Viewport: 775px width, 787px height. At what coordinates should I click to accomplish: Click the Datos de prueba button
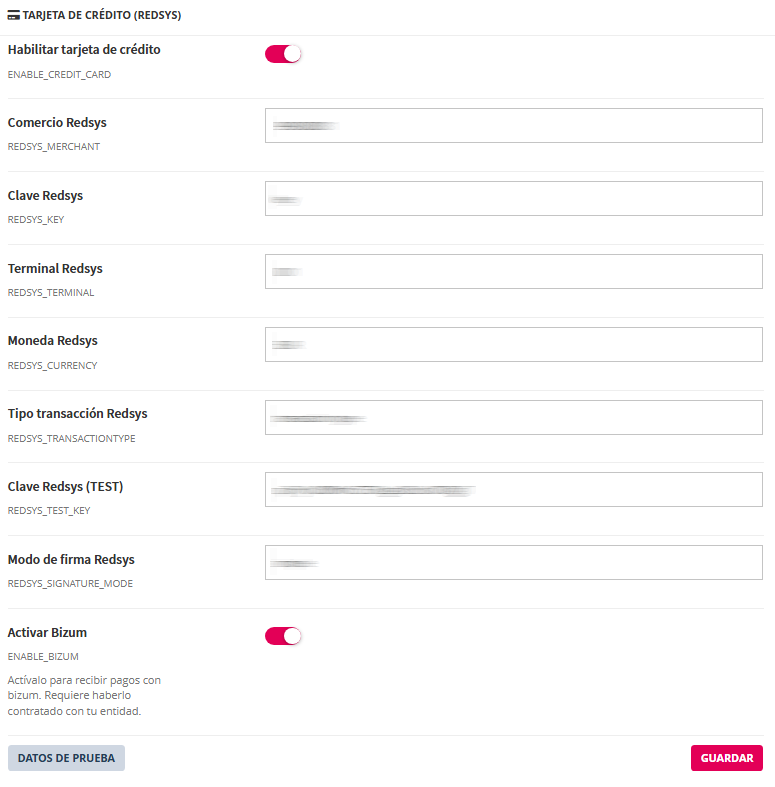tap(66, 758)
